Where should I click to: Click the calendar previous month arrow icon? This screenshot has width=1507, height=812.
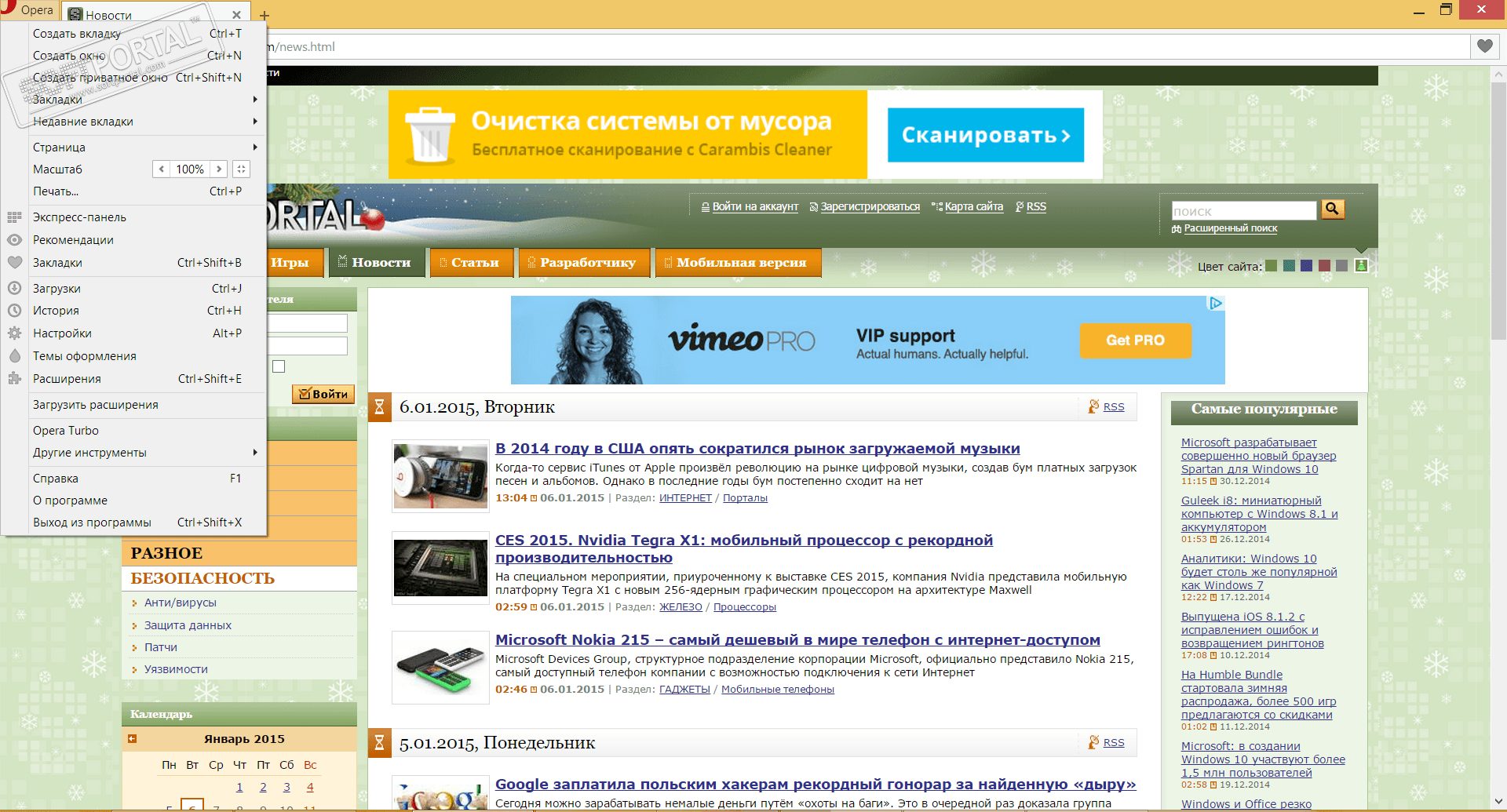pyautogui.click(x=132, y=738)
